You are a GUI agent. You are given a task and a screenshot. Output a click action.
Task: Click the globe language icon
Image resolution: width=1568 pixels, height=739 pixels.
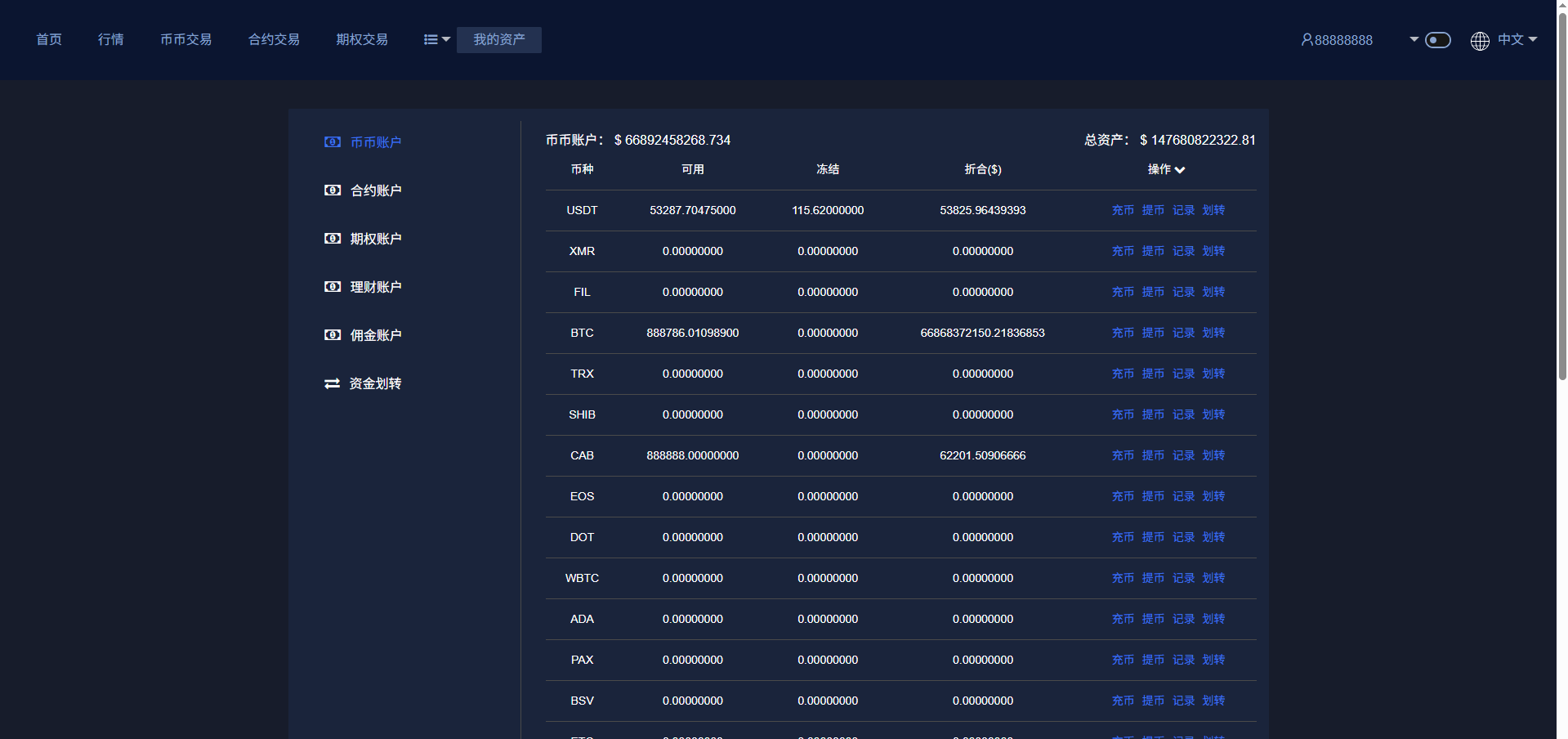[x=1480, y=41]
